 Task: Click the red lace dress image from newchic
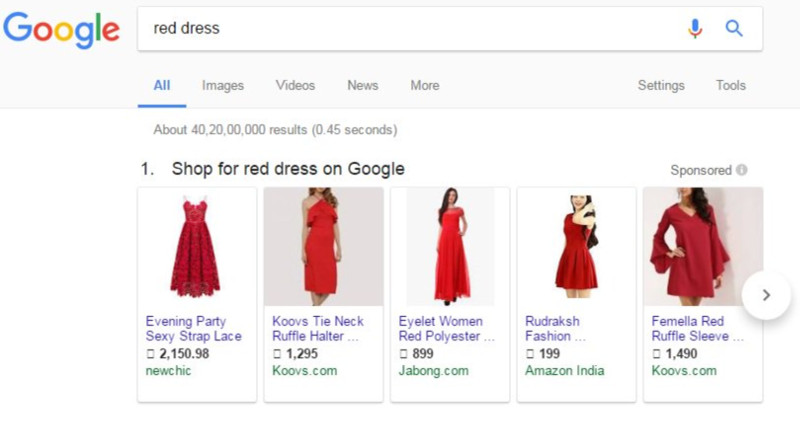[x=196, y=246]
